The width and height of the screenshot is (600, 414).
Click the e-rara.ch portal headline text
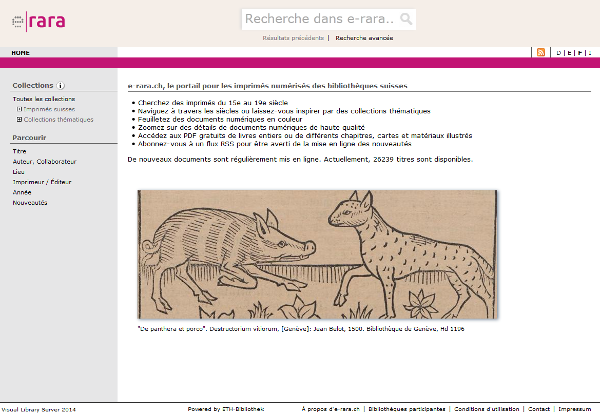point(267,86)
